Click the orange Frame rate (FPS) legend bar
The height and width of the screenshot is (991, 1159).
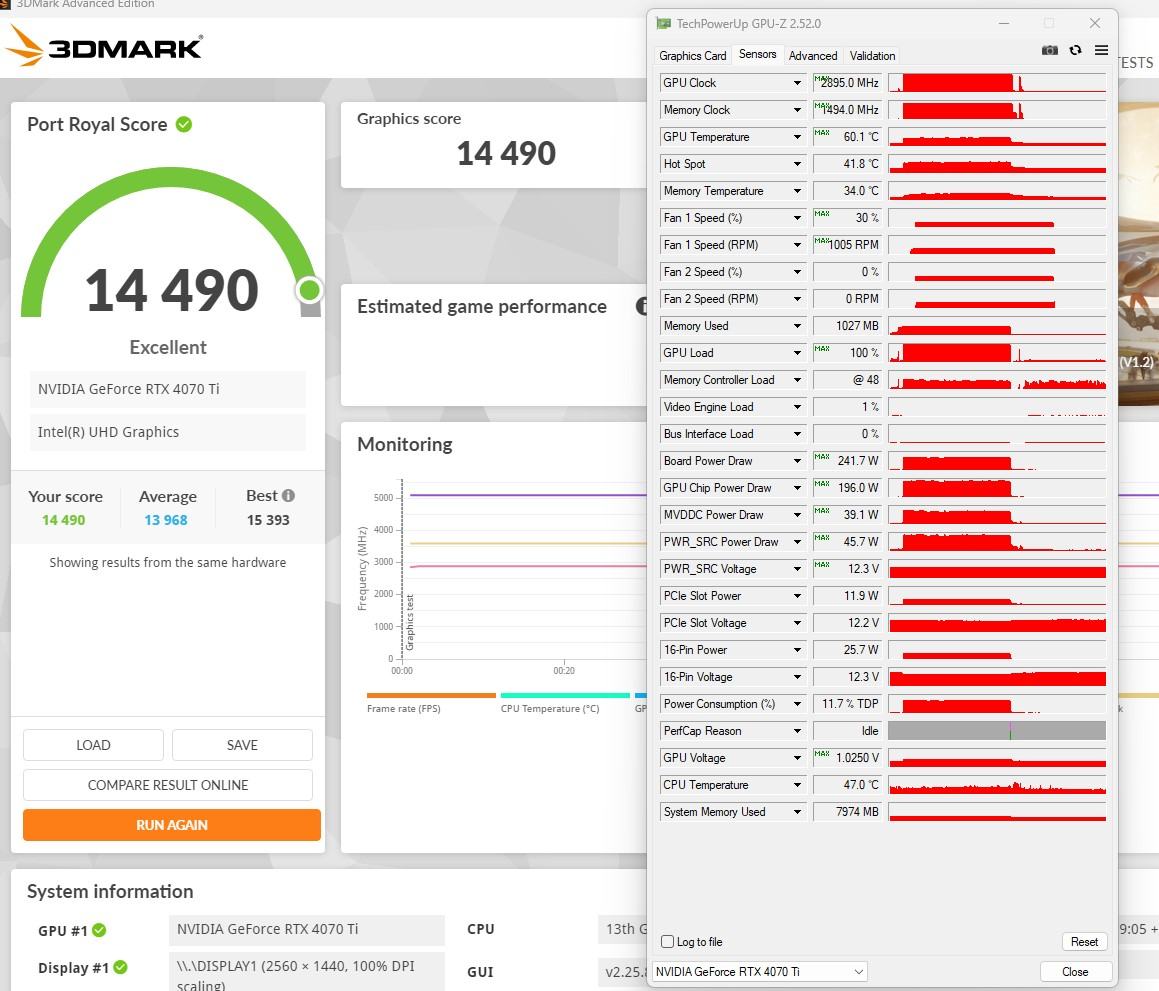click(431, 695)
